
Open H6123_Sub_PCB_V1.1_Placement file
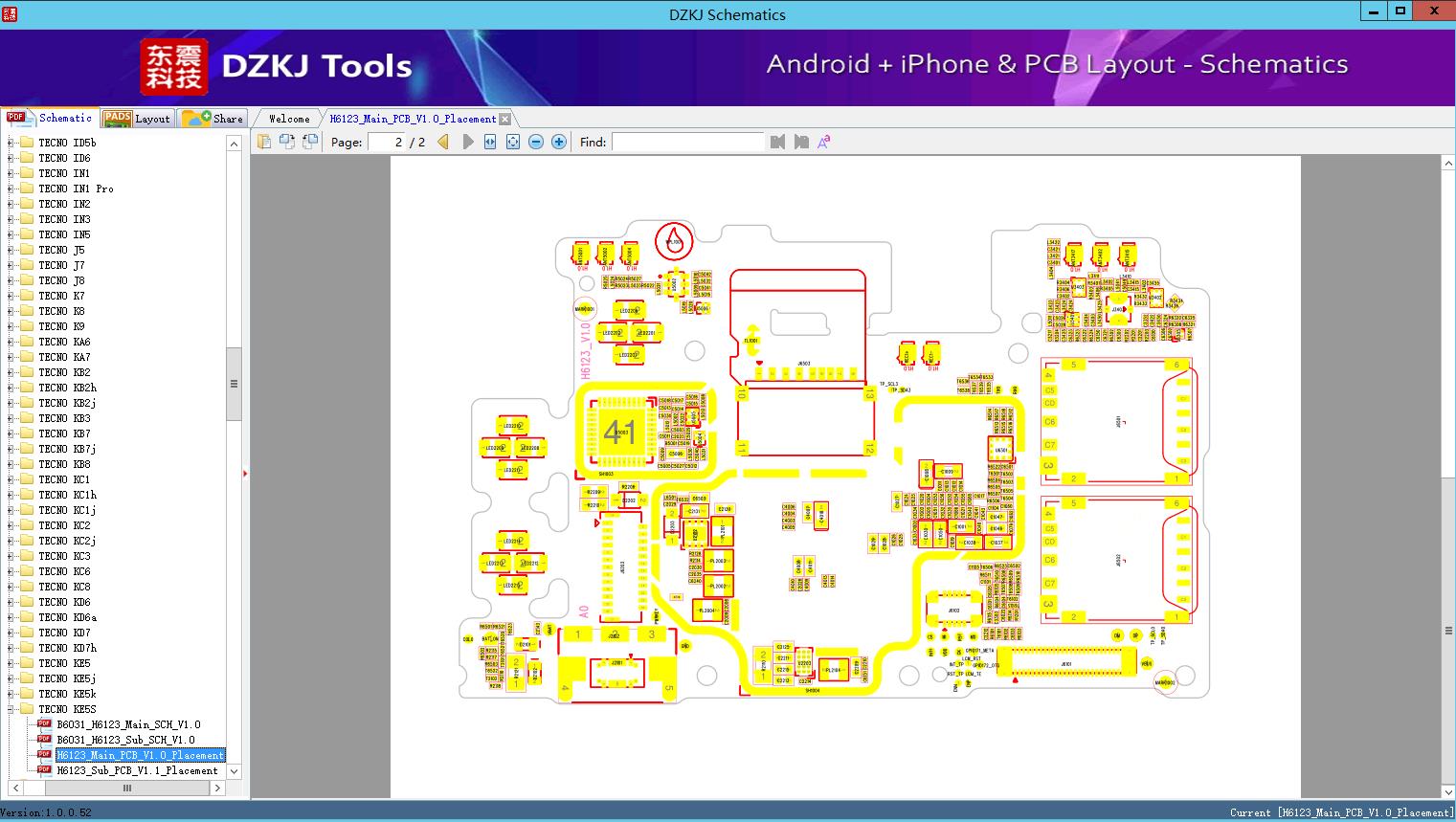click(x=137, y=770)
